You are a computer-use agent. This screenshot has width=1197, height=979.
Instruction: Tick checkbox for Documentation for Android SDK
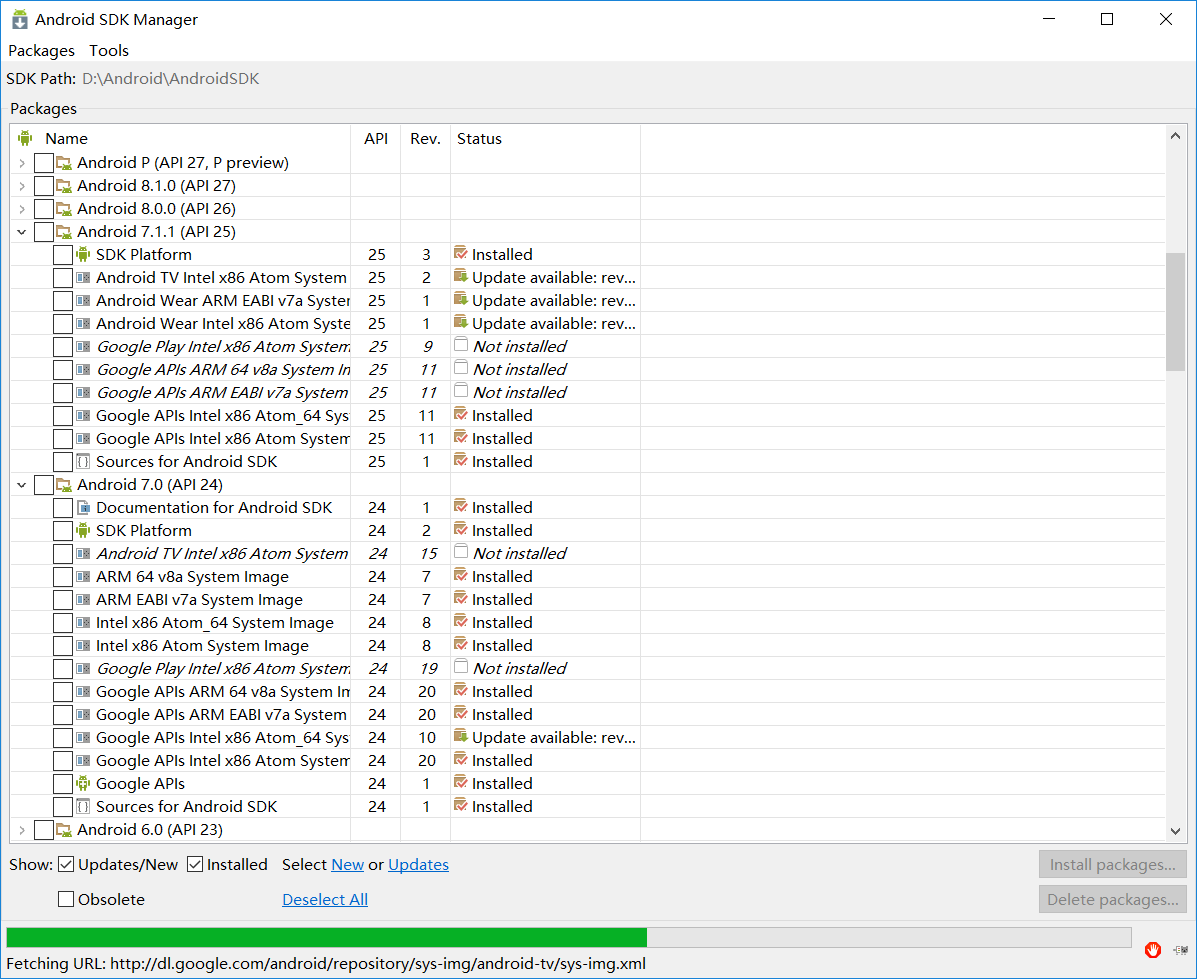(x=63, y=508)
